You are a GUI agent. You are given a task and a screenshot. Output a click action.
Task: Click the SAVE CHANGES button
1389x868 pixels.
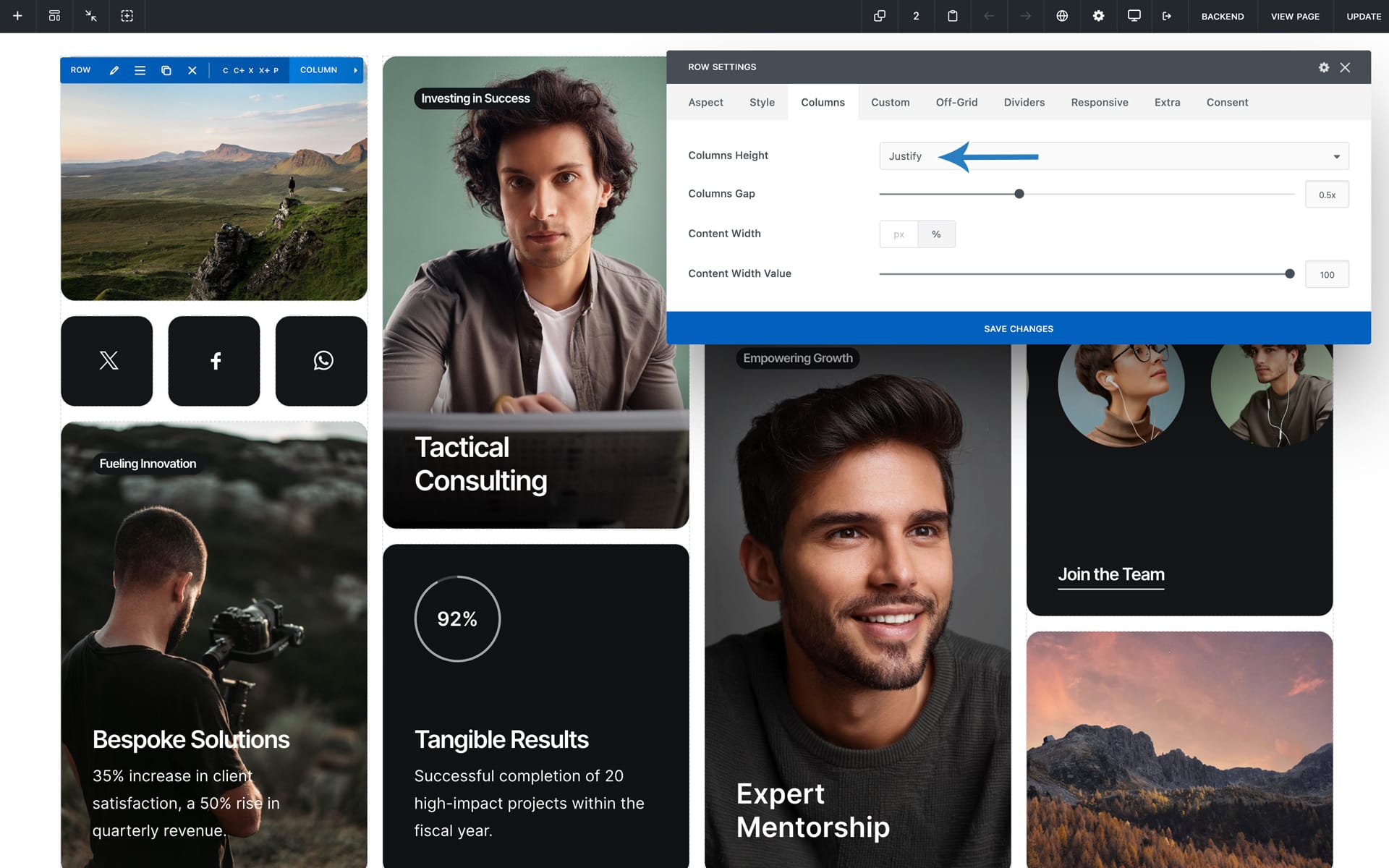[1018, 328]
